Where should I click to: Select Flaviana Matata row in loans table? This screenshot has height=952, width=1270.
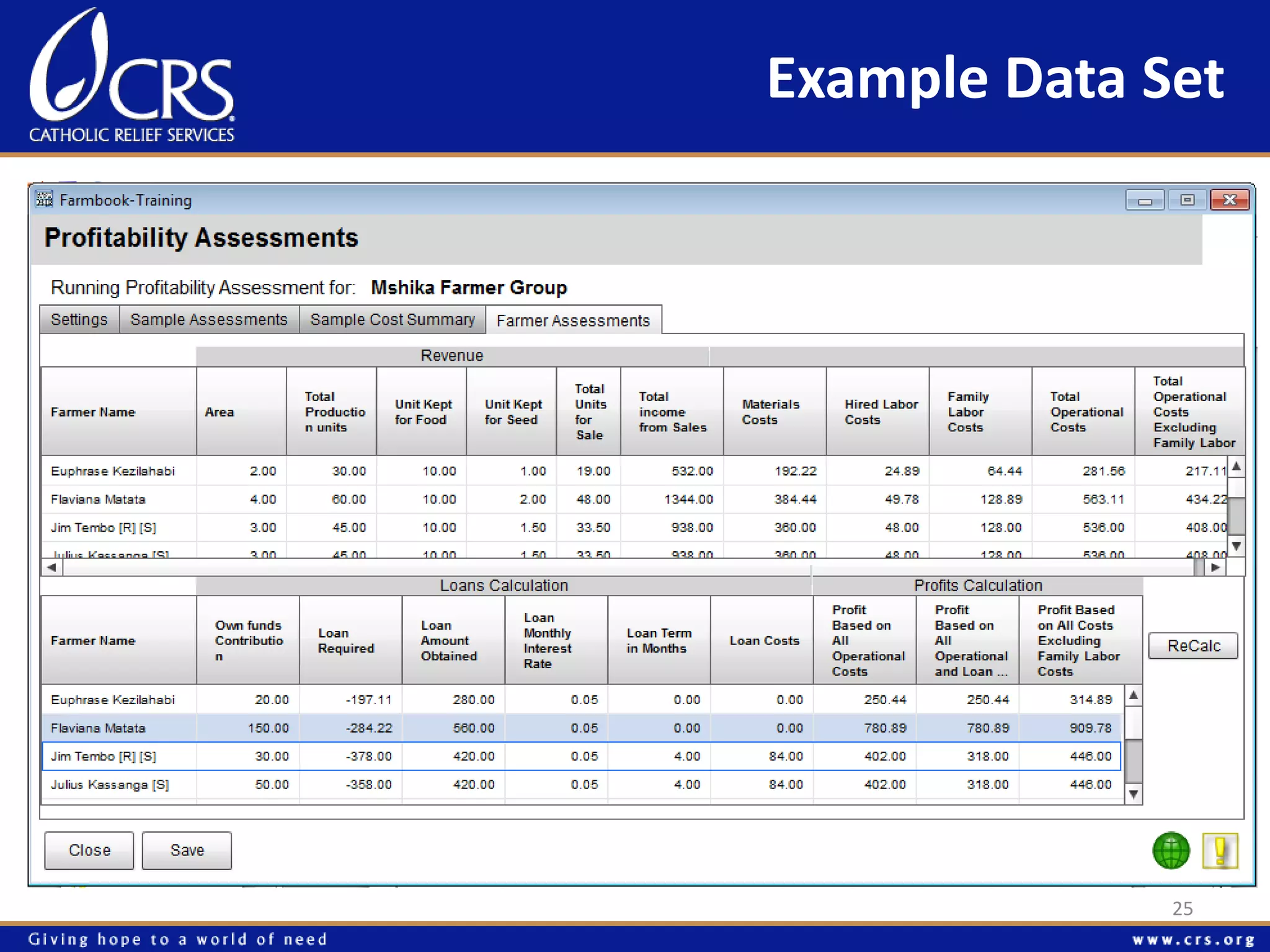pos(583,728)
